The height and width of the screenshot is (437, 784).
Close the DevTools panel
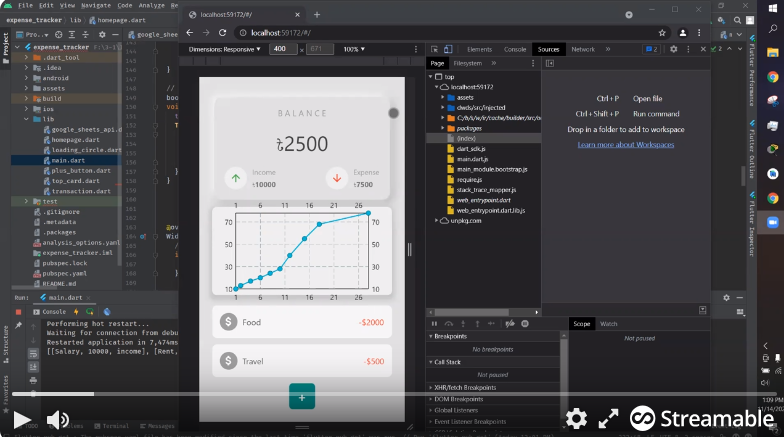coord(703,49)
